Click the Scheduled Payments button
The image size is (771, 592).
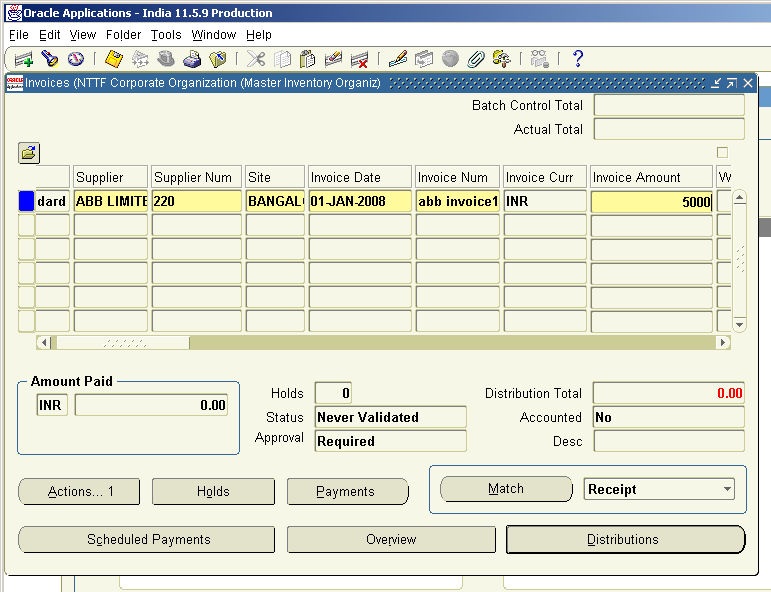[x=147, y=539]
